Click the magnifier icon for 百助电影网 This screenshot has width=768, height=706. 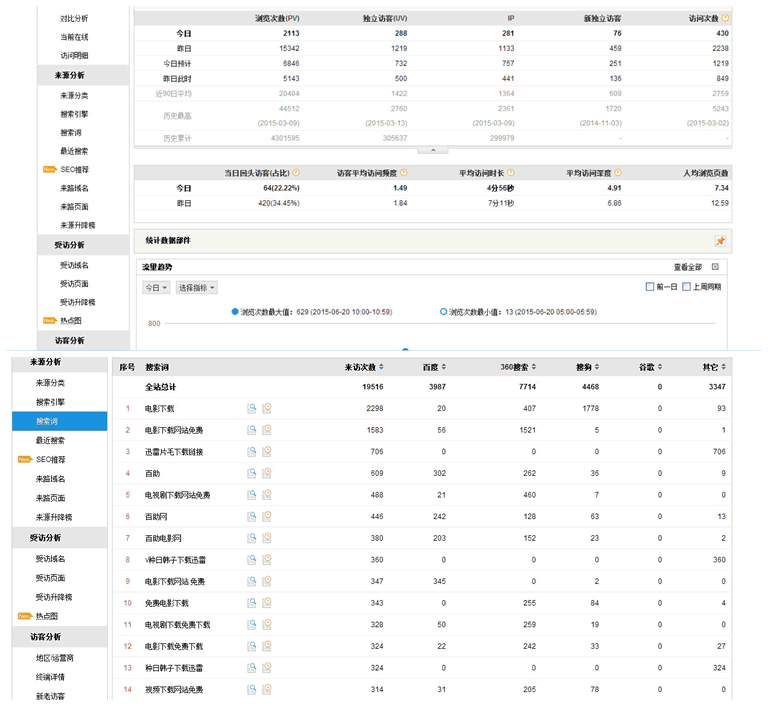[x=251, y=537]
